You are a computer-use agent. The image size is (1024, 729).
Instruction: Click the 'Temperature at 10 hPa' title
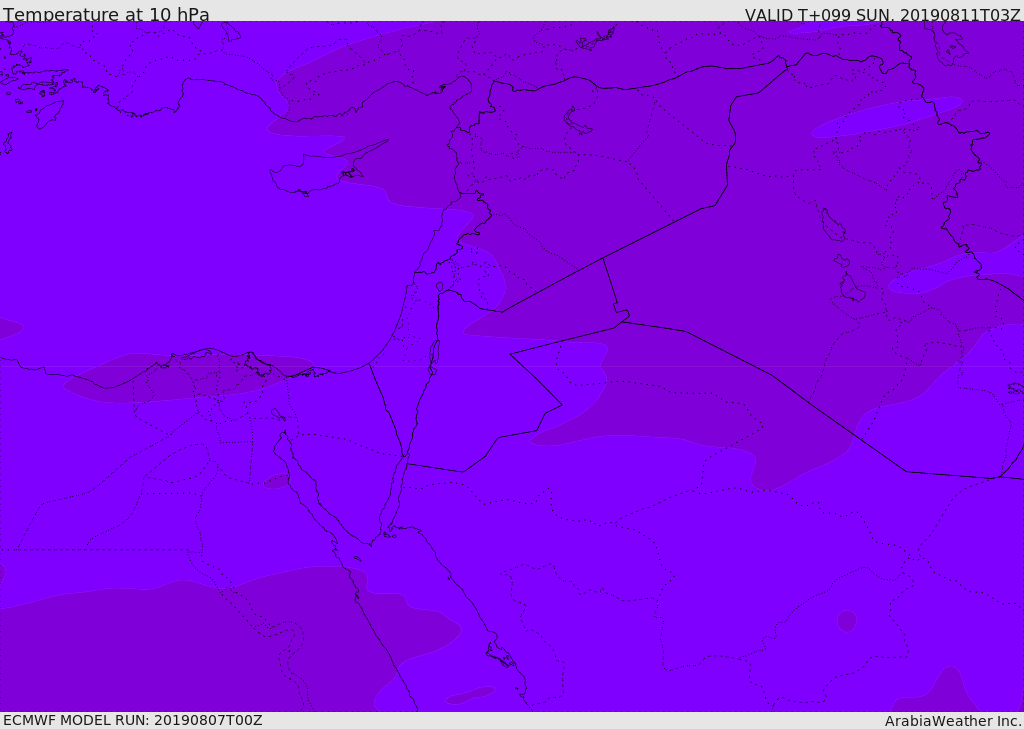(106, 14)
